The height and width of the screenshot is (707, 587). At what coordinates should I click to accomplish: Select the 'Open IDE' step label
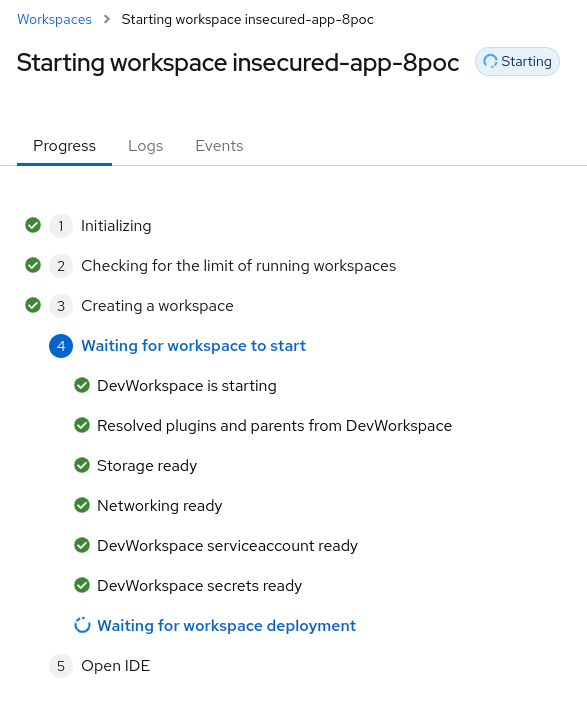pos(115,666)
